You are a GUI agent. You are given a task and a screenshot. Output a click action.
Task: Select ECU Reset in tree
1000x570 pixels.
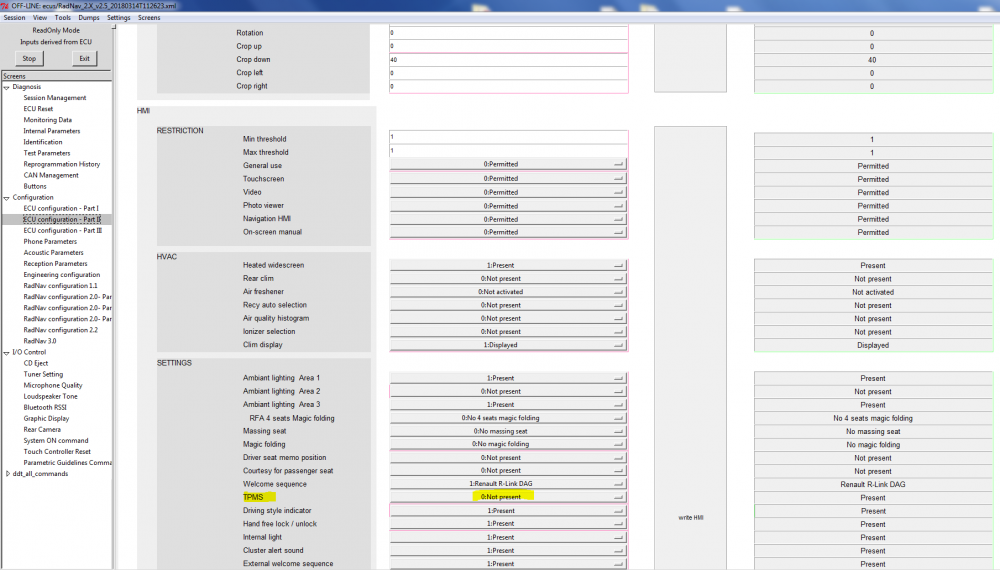click(x=38, y=109)
